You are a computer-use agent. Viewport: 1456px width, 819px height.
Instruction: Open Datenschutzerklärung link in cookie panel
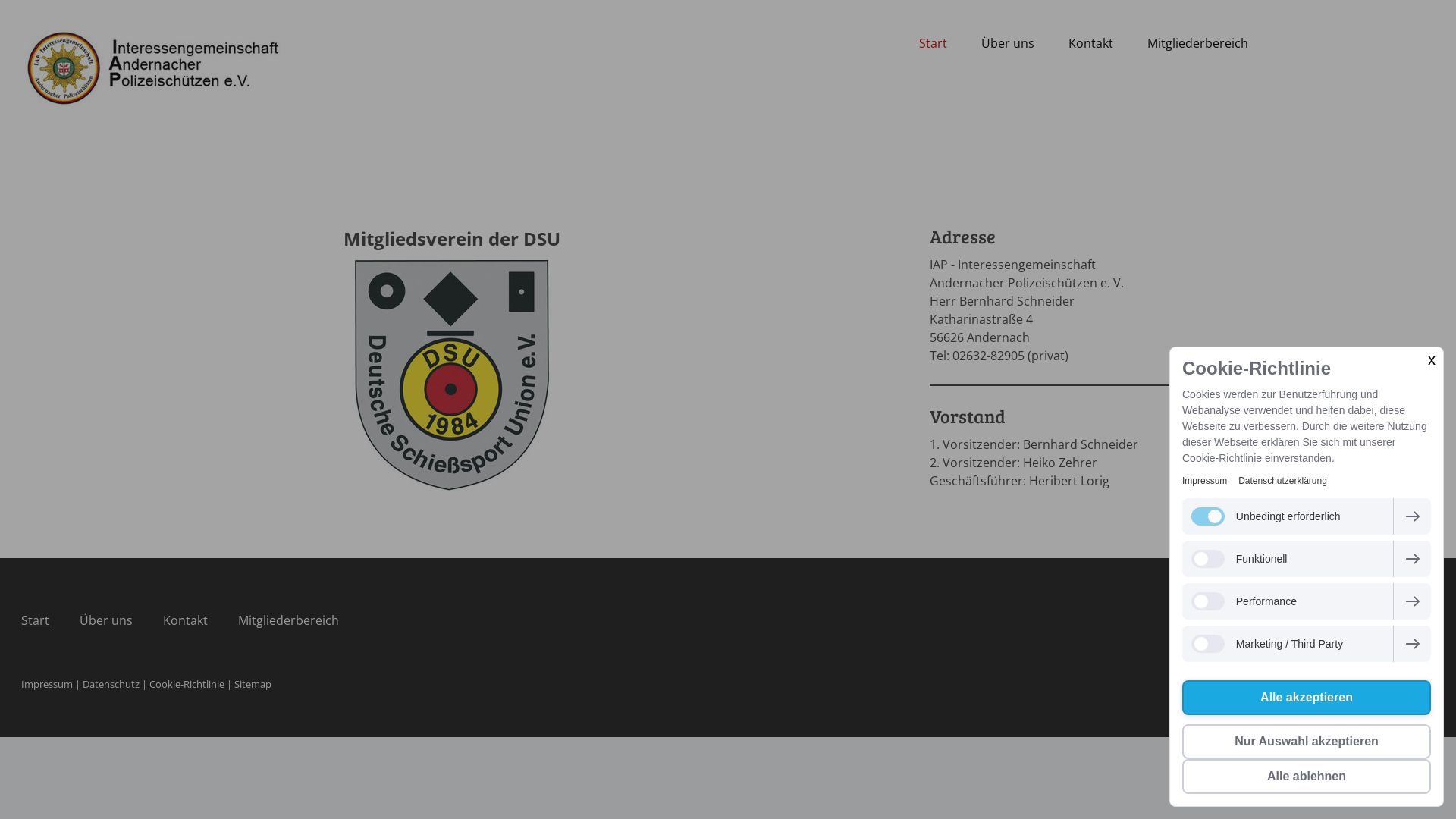click(1282, 481)
